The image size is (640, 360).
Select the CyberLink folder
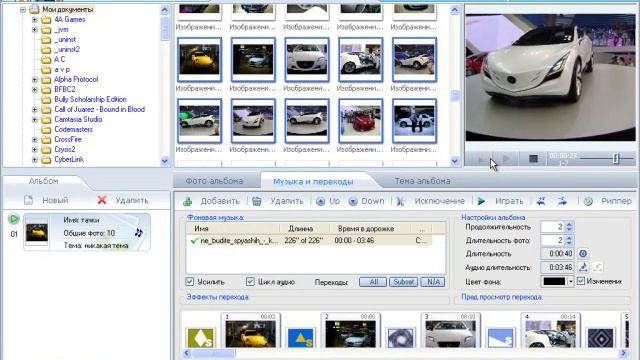pos(69,159)
